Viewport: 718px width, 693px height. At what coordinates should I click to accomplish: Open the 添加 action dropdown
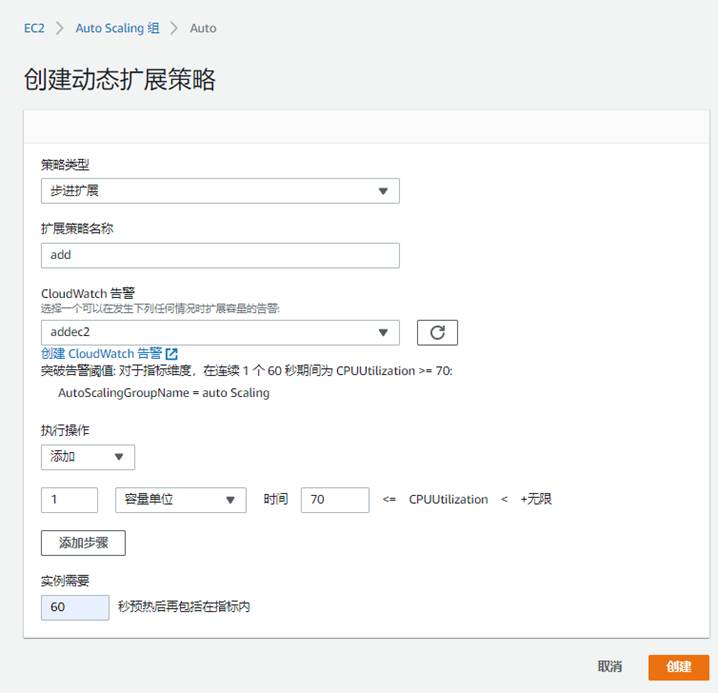click(88, 457)
